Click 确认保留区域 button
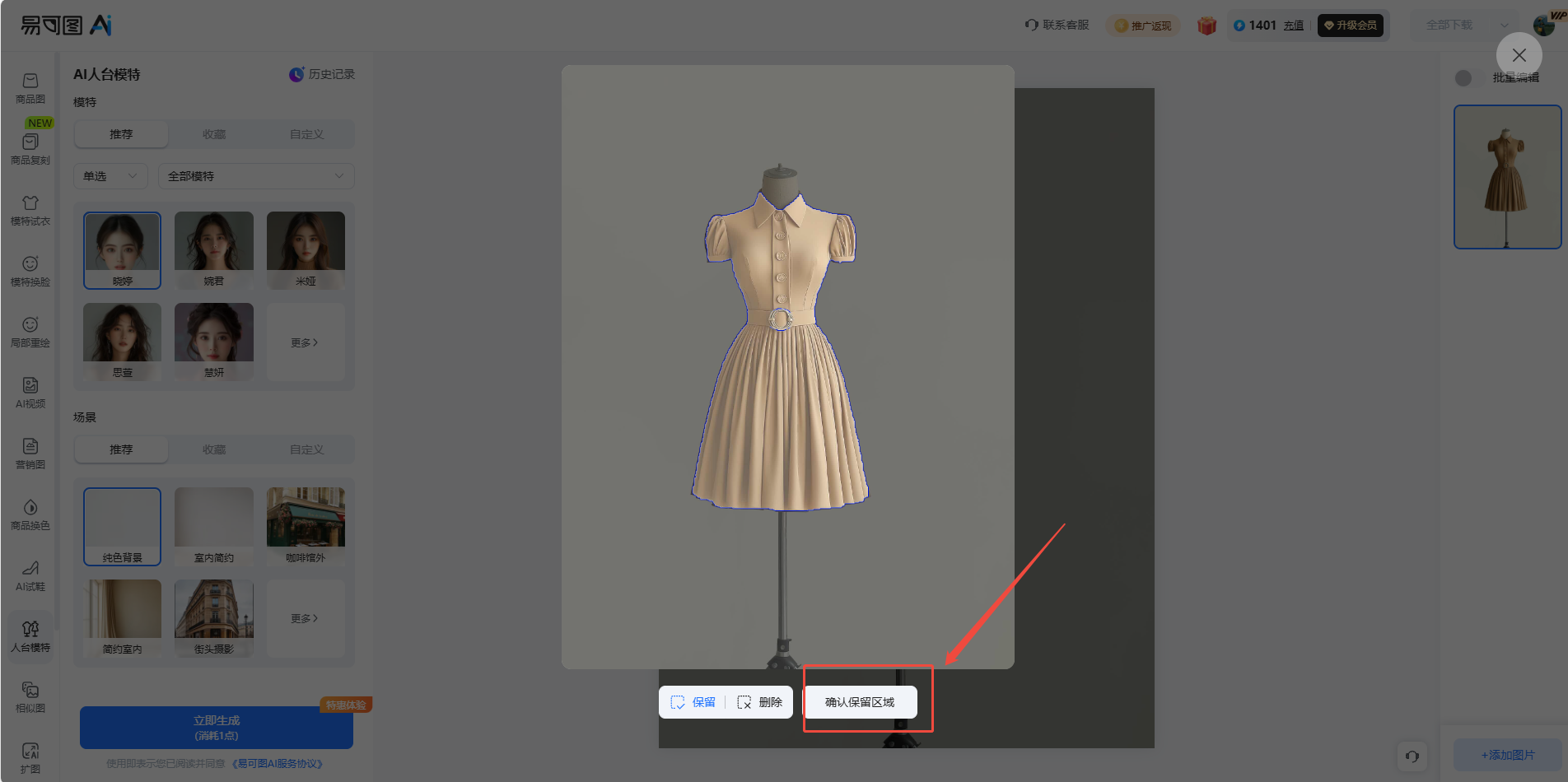The image size is (1568, 782). (x=860, y=702)
